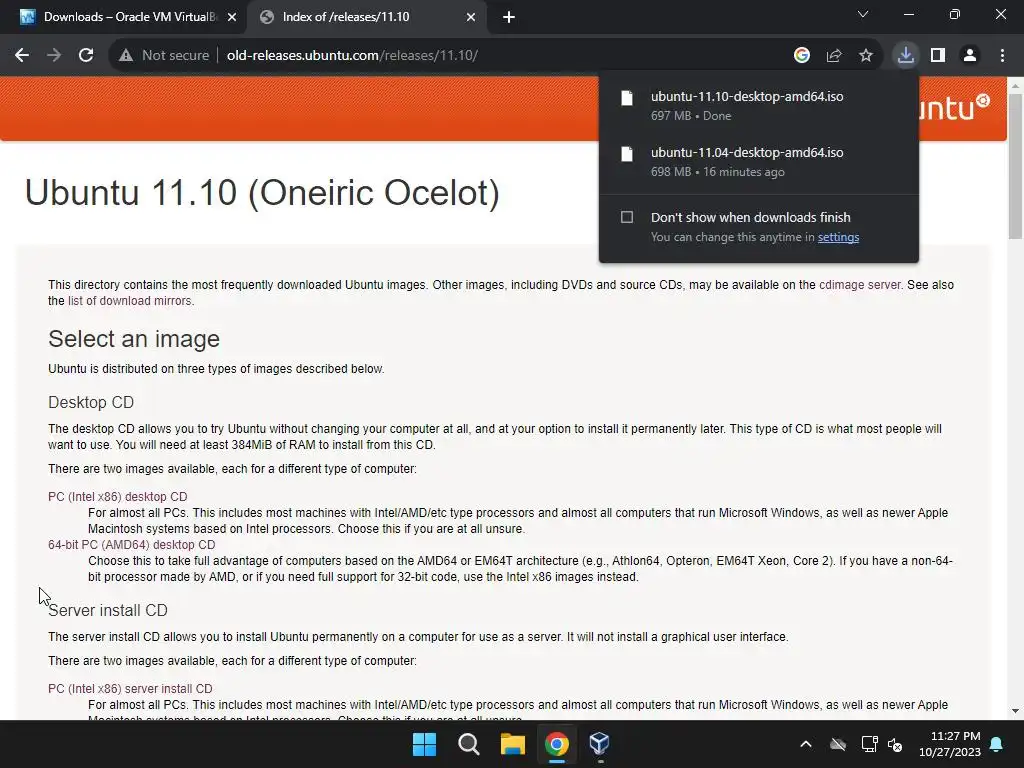Switch to Downloads – Oracle VM VirtualBox tab
The width and height of the screenshot is (1024, 768).
point(124,18)
